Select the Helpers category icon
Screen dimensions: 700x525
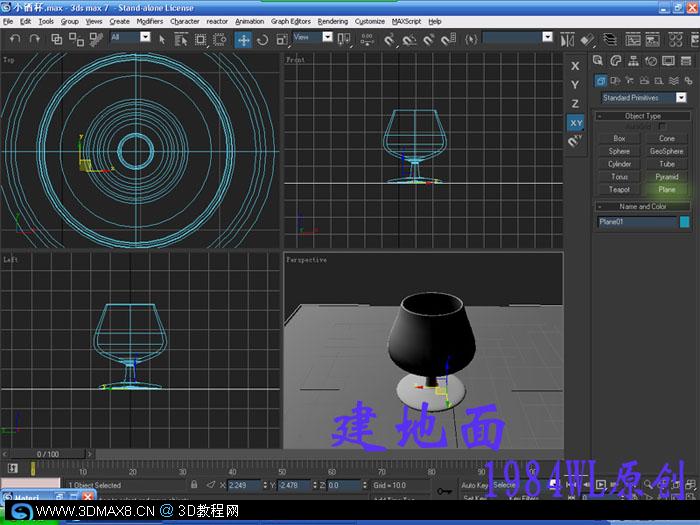659,81
